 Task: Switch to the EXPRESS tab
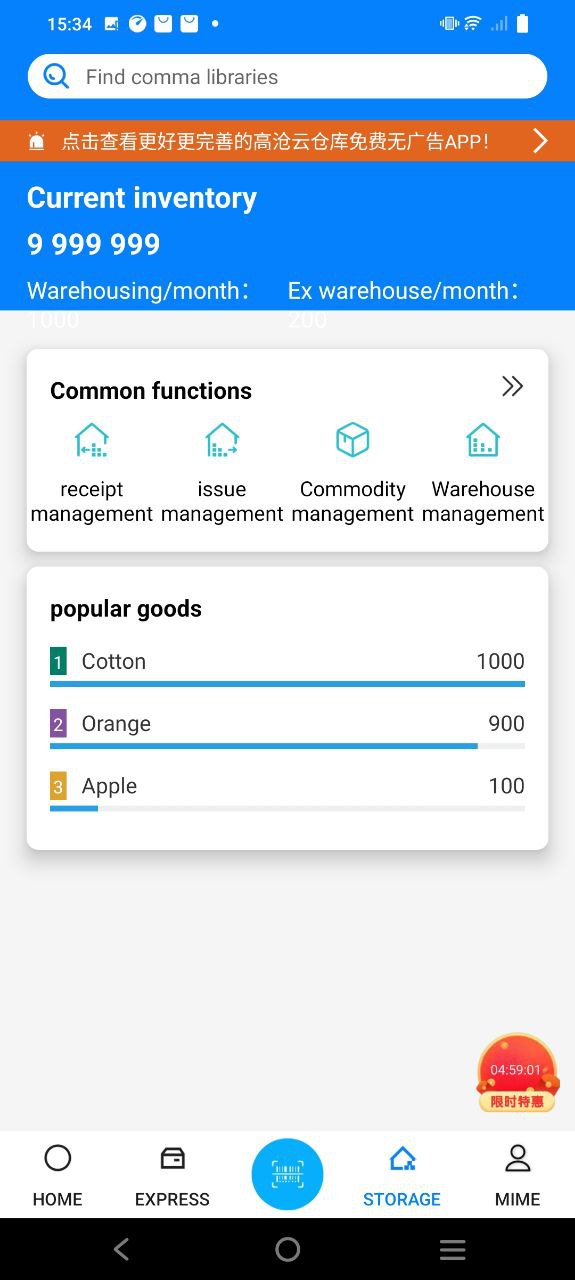coord(172,1175)
